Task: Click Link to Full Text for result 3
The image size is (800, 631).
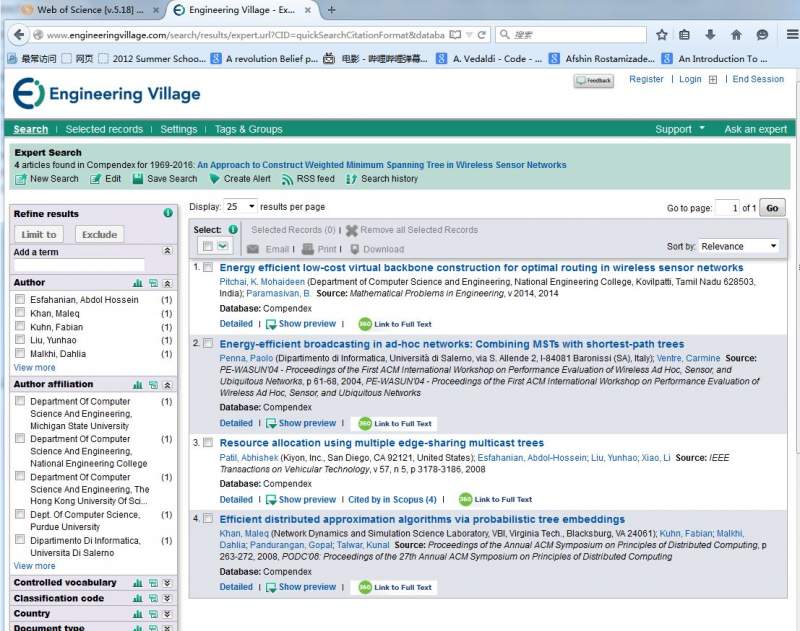Action: click(495, 499)
